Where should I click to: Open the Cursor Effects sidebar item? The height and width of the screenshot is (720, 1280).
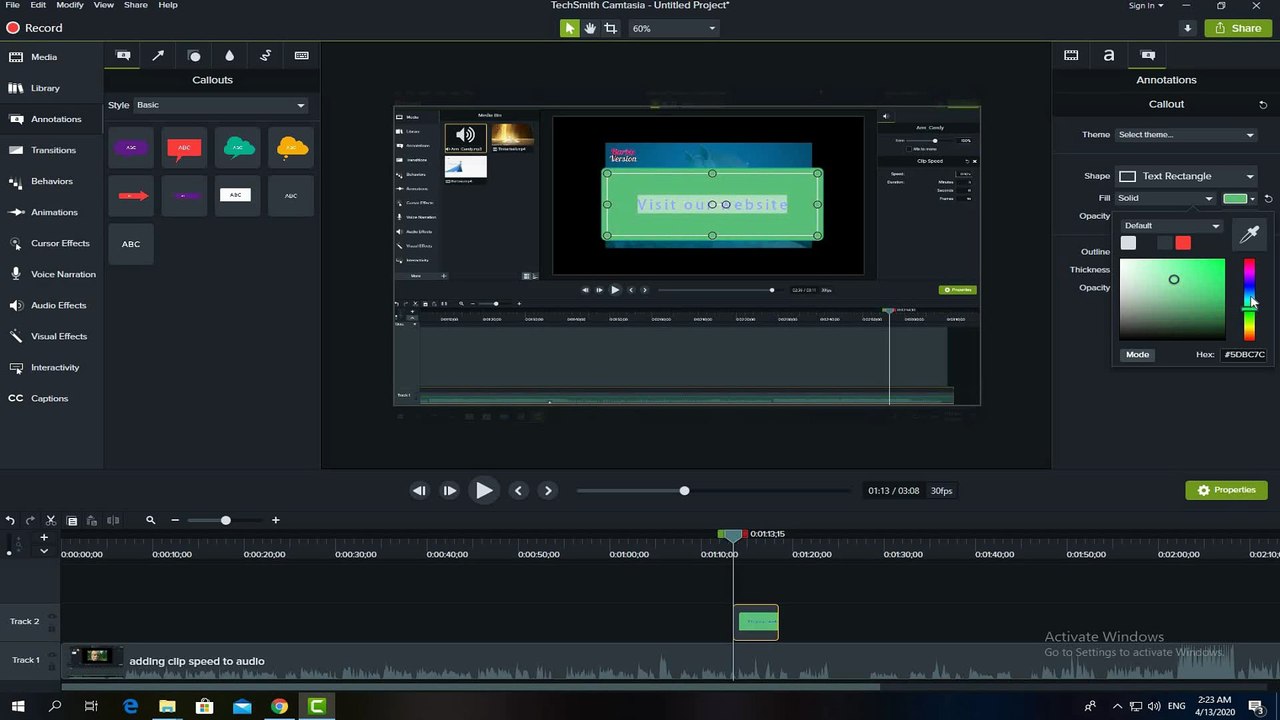48,243
